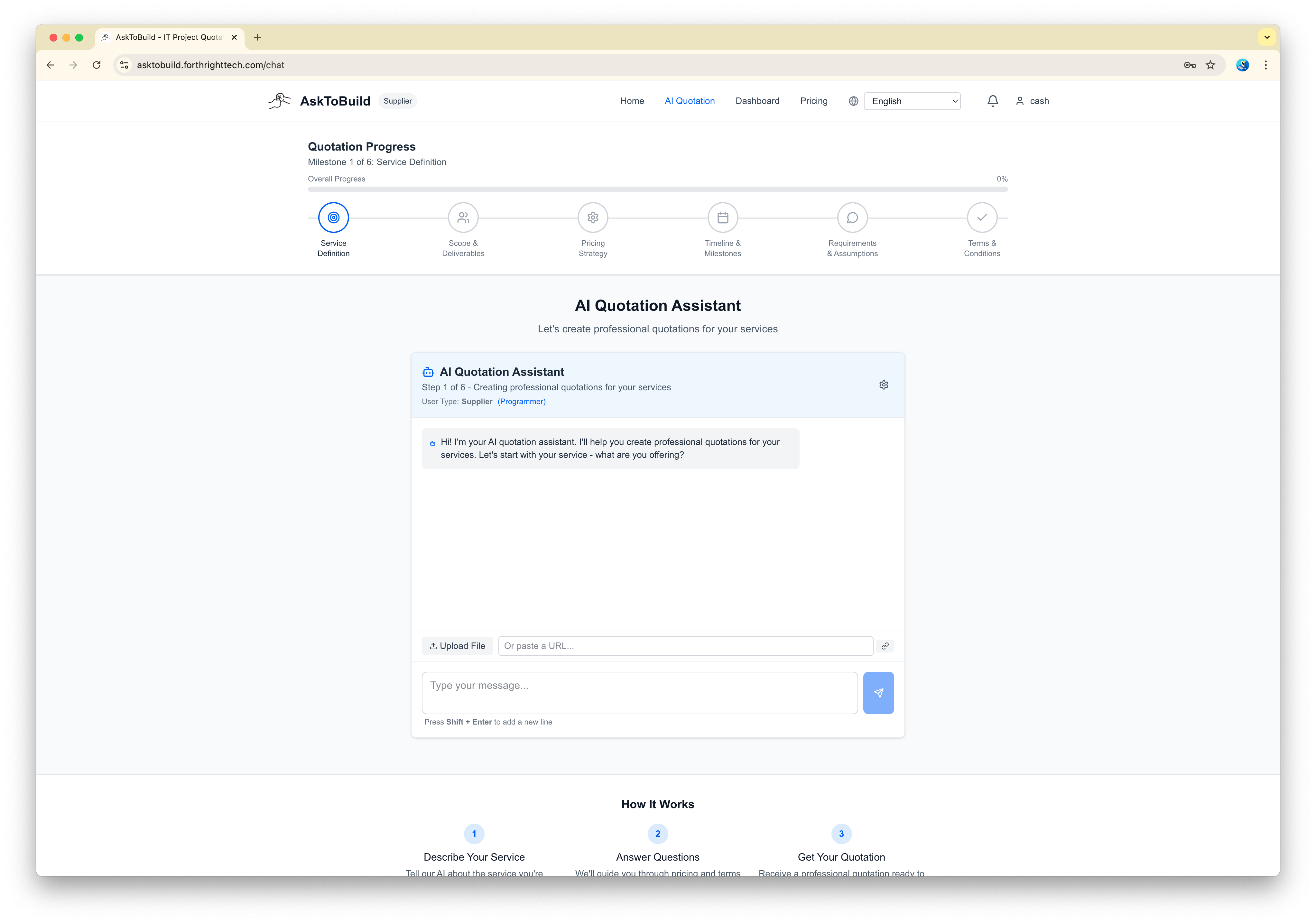Open the Pricing nav item
The image size is (1316, 924).
813,101
